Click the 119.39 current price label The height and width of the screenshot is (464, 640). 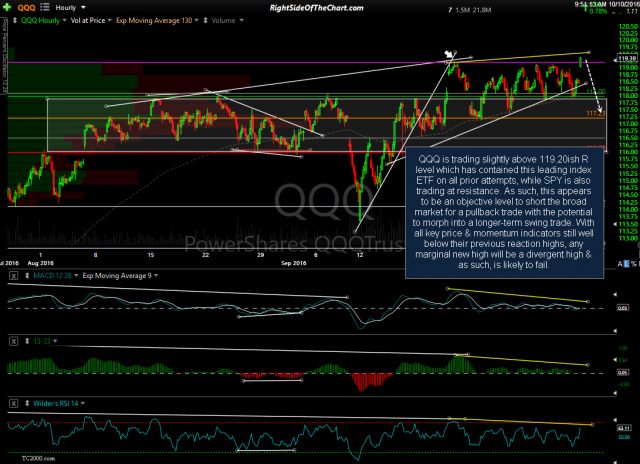pos(627,59)
